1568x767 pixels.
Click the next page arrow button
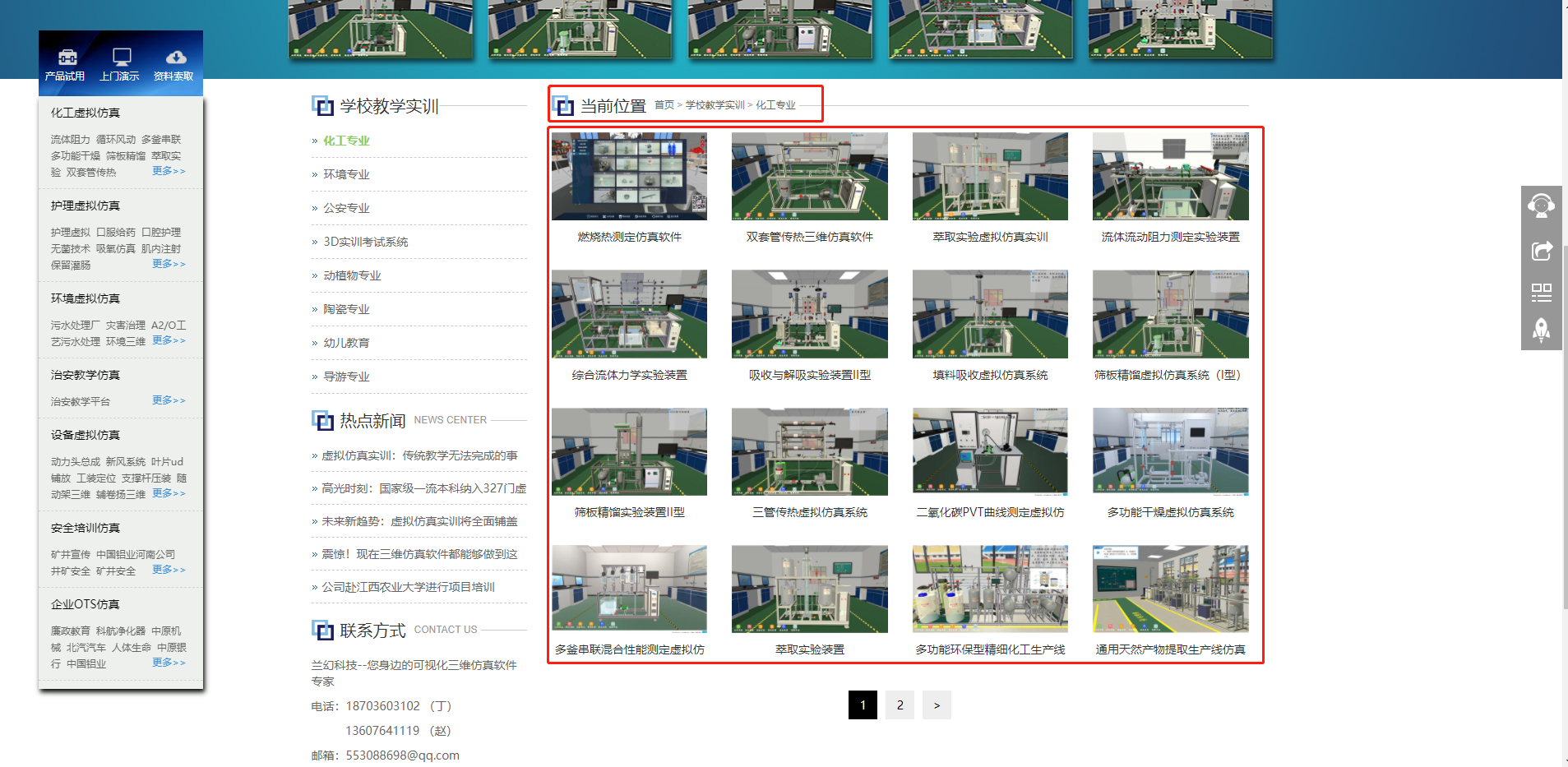[x=937, y=705]
